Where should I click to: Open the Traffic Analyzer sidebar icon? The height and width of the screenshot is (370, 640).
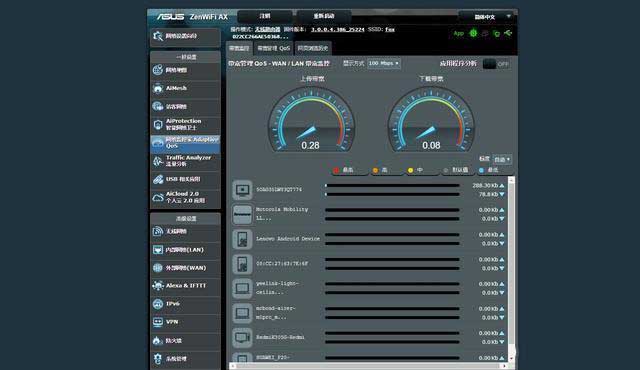(158, 161)
